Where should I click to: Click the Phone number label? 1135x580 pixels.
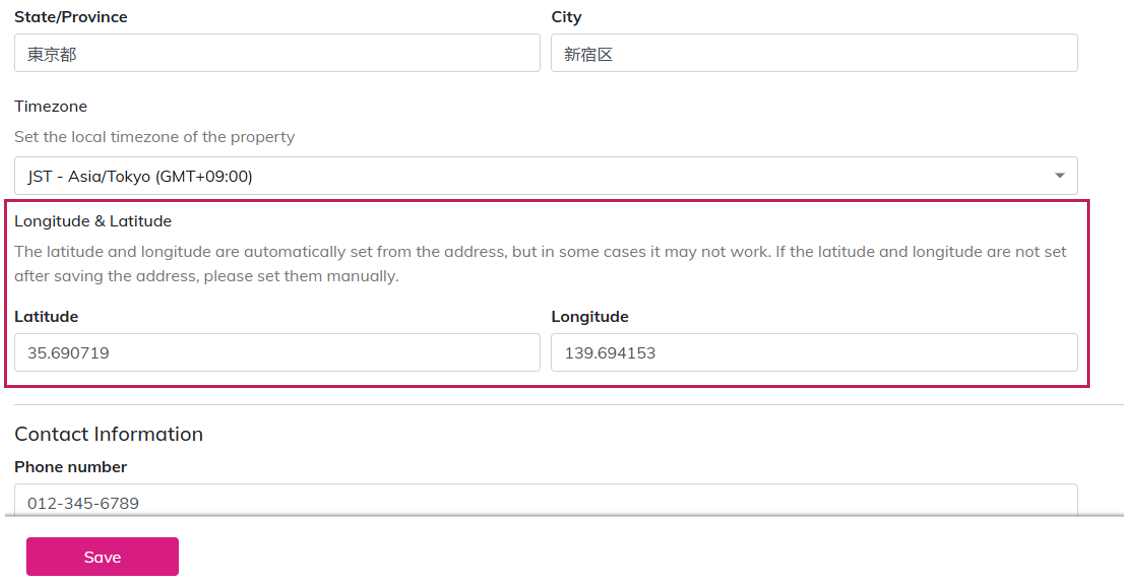pos(71,467)
